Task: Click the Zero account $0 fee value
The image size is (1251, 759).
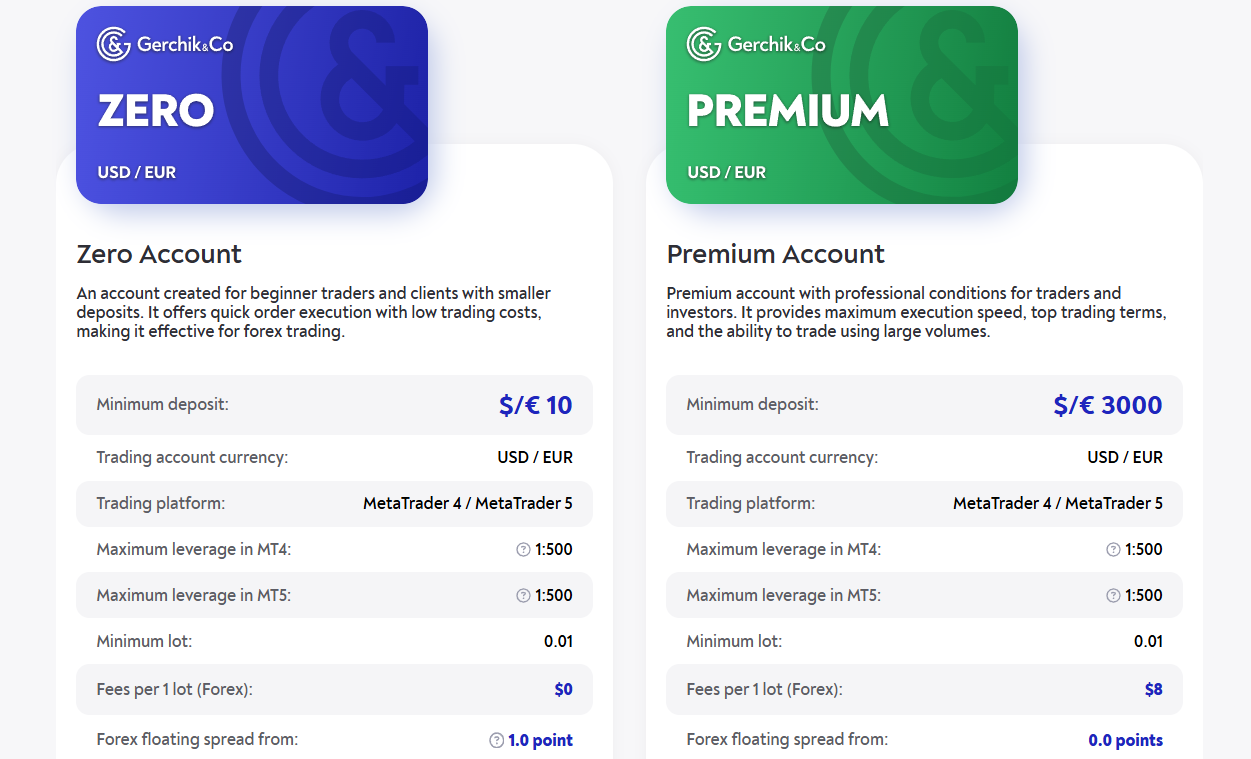Action: pos(563,689)
